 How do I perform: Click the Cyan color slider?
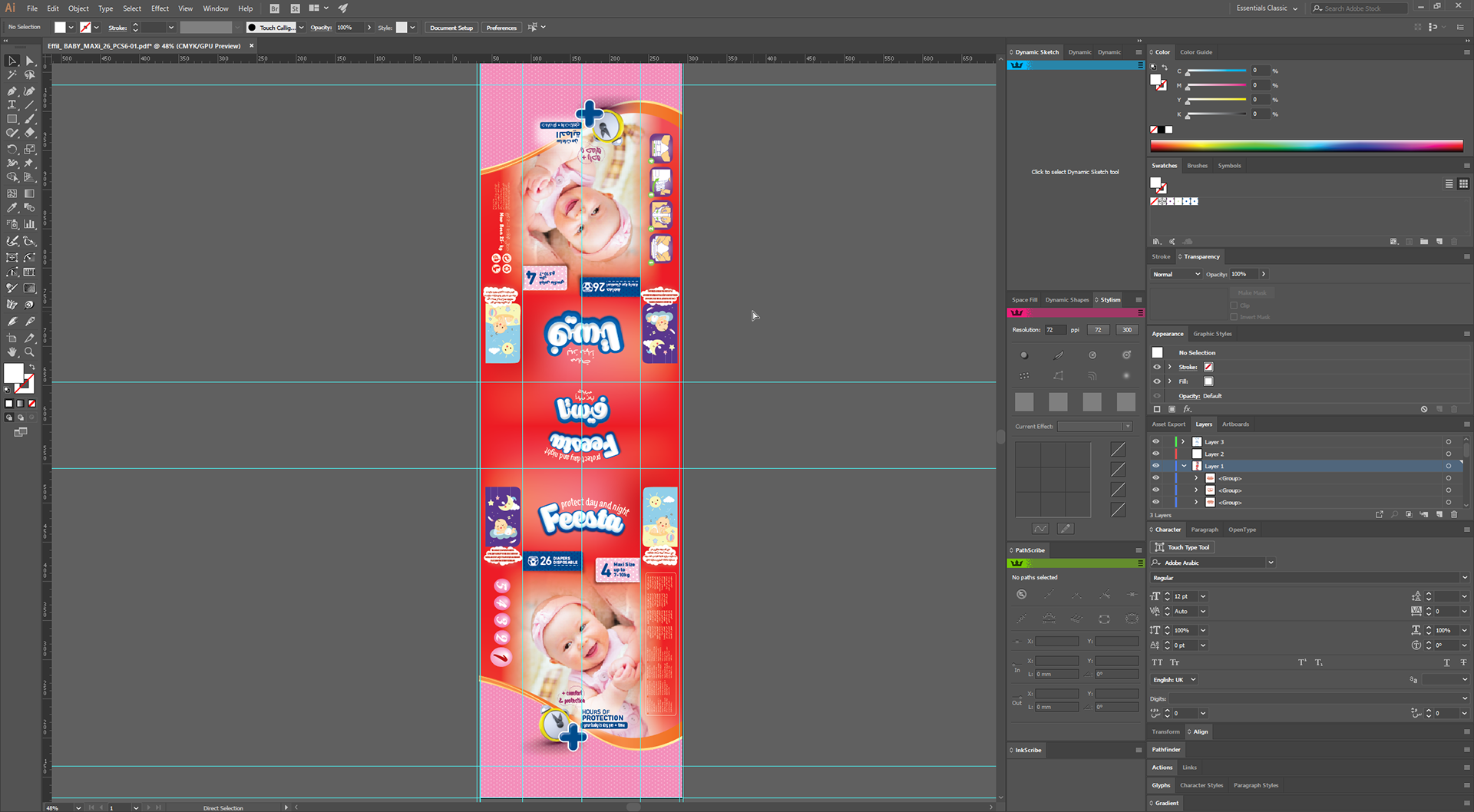[1216, 71]
